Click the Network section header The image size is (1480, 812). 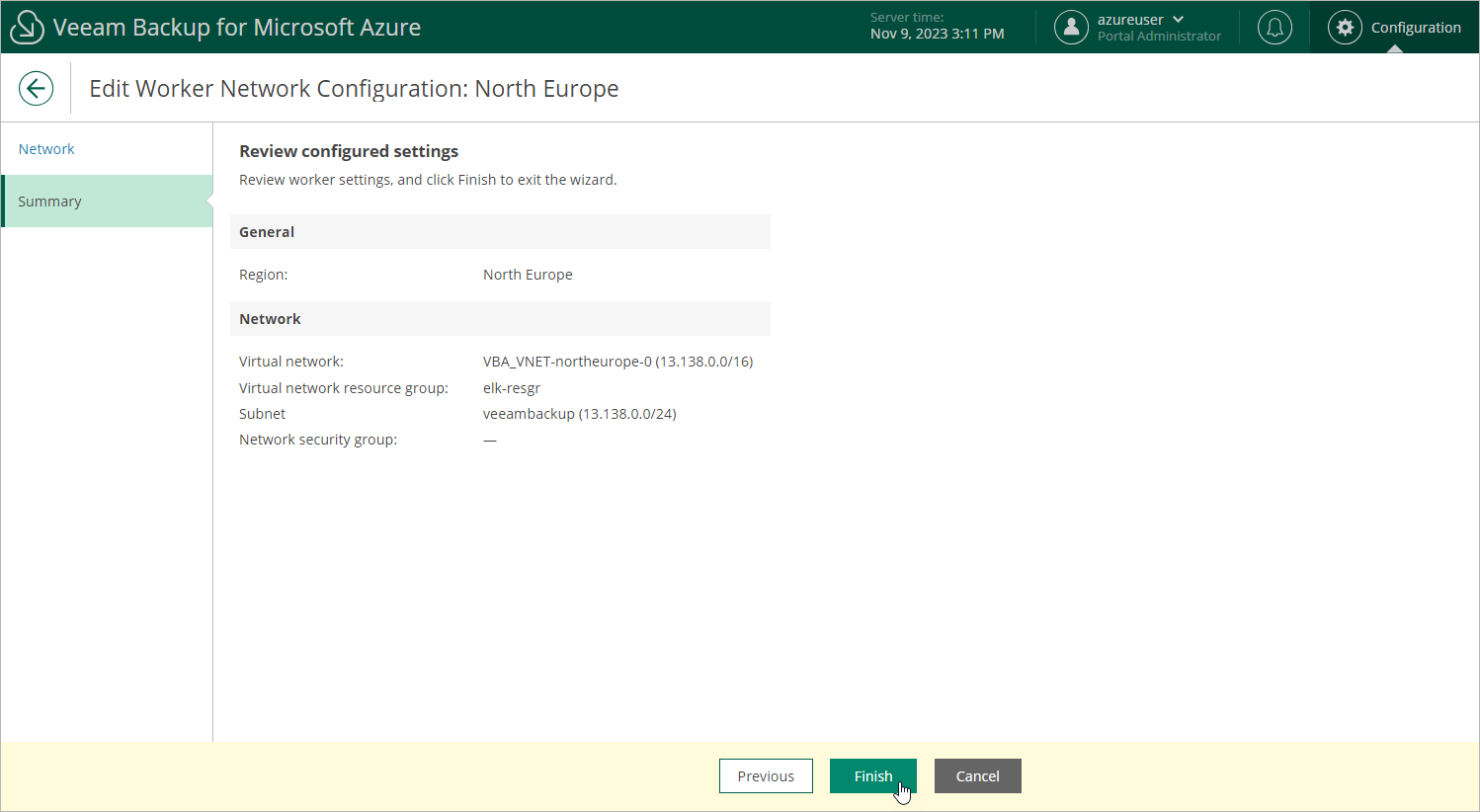pos(270,319)
